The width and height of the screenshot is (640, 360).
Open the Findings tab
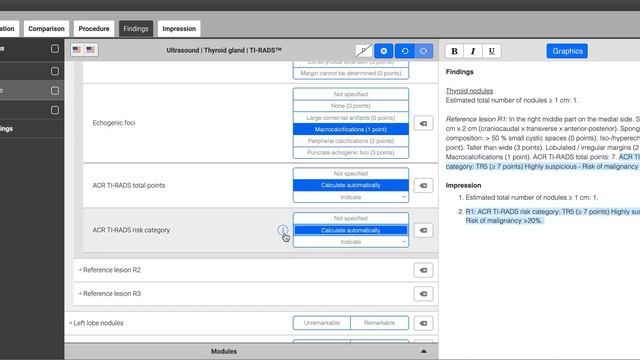pos(136,29)
